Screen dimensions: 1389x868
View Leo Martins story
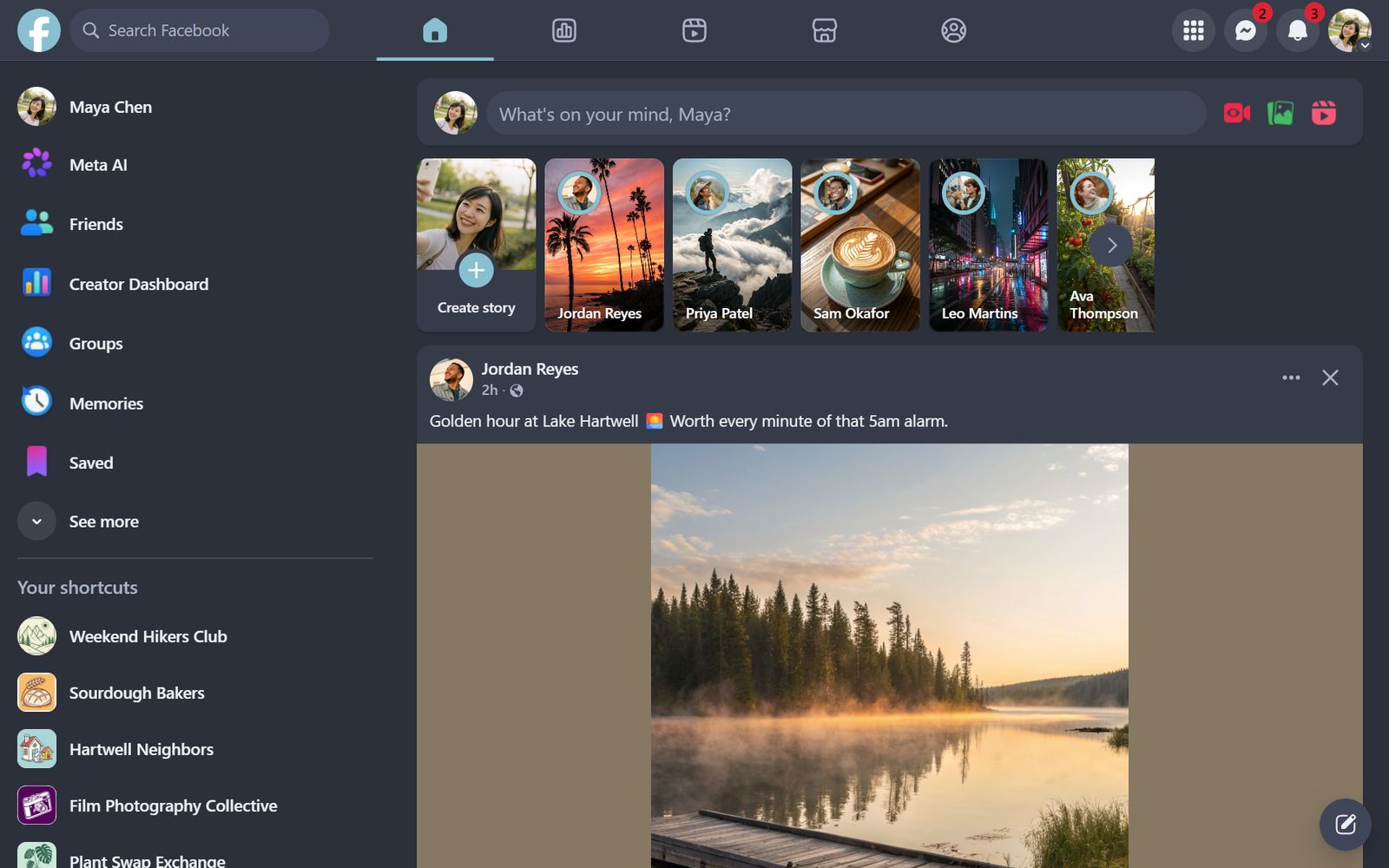tap(988, 245)
